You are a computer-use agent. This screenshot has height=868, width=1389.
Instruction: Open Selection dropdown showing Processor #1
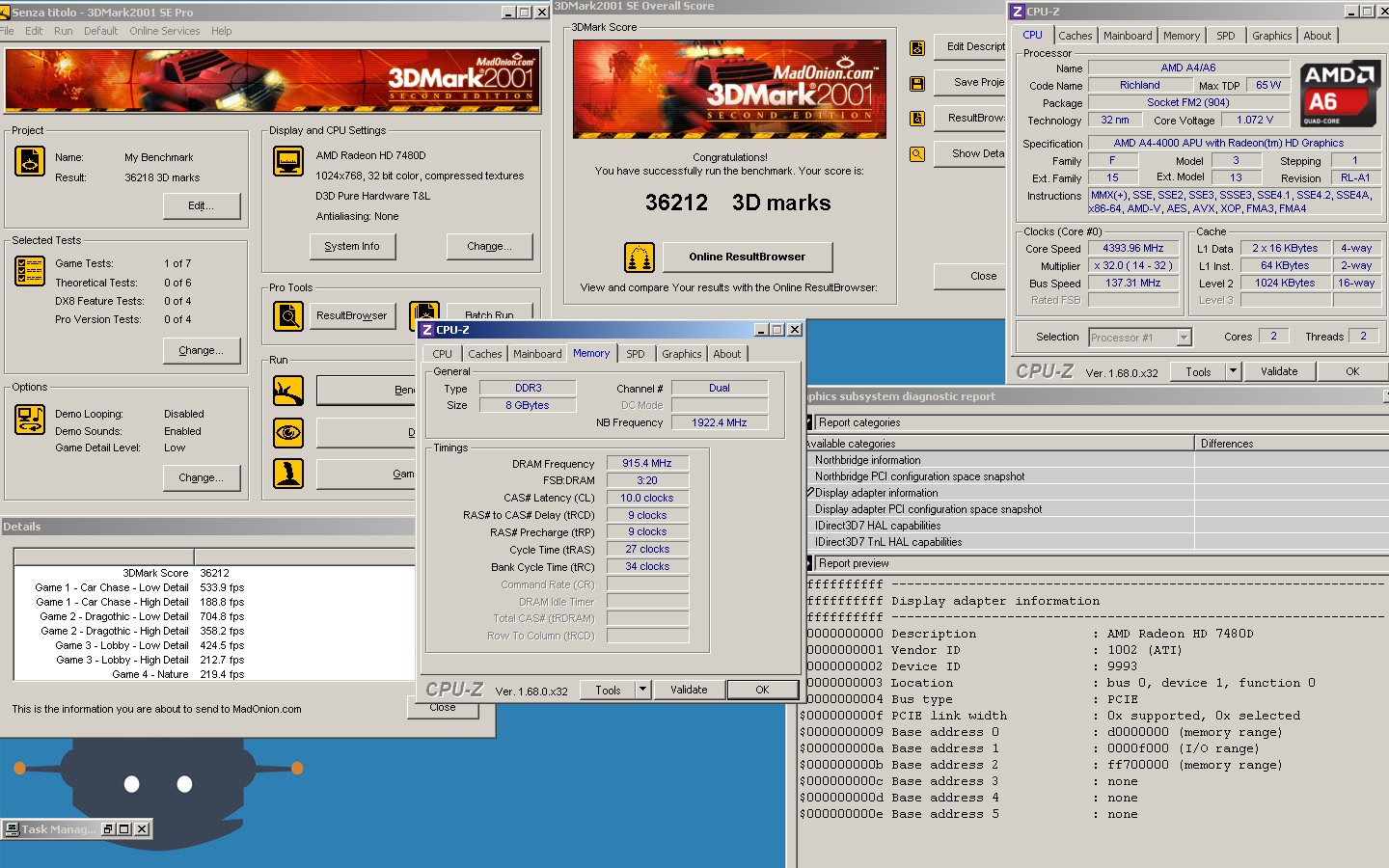1184,338
